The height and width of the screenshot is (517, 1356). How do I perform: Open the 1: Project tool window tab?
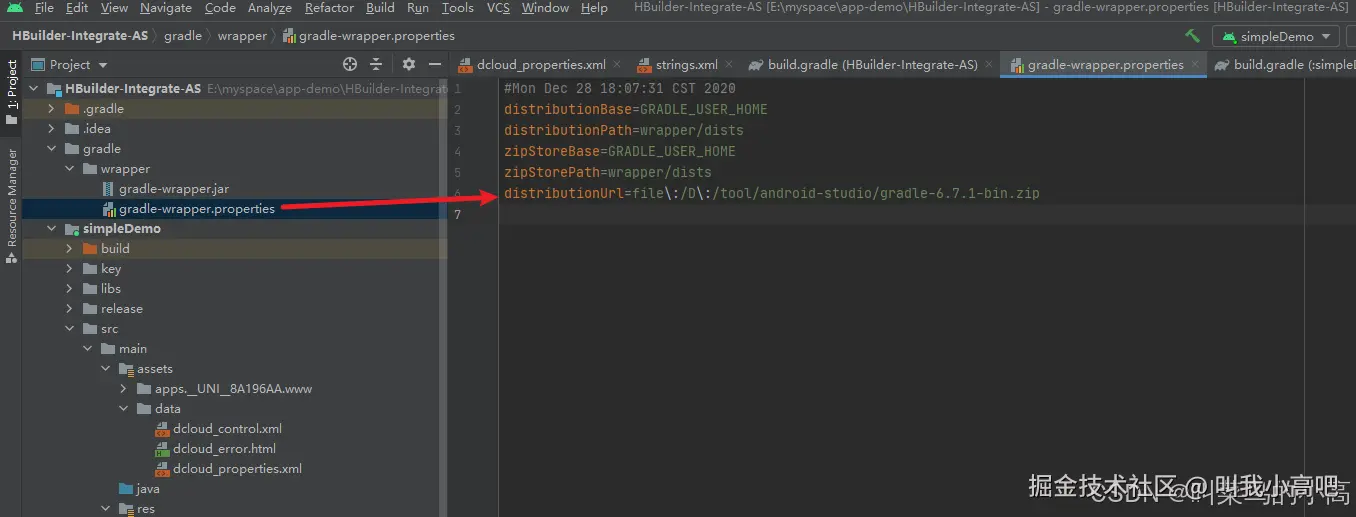click(x=11, y=92)
